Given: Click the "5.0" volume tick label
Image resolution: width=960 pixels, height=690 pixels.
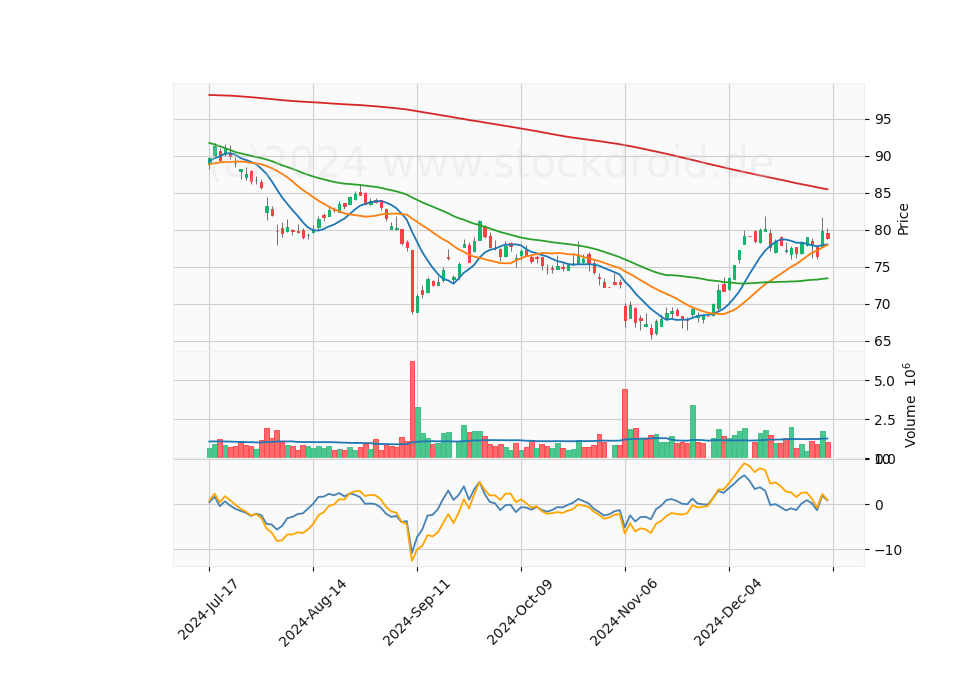Looking at the screenshot, I should point(885,381).
